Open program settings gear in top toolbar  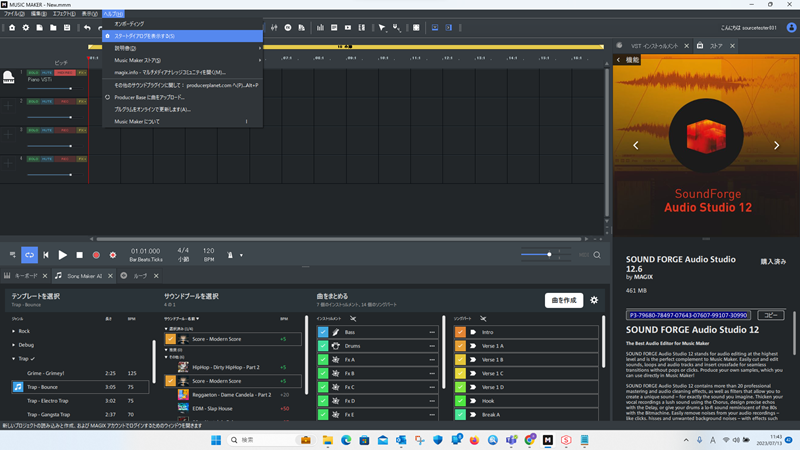pos(26,28)
